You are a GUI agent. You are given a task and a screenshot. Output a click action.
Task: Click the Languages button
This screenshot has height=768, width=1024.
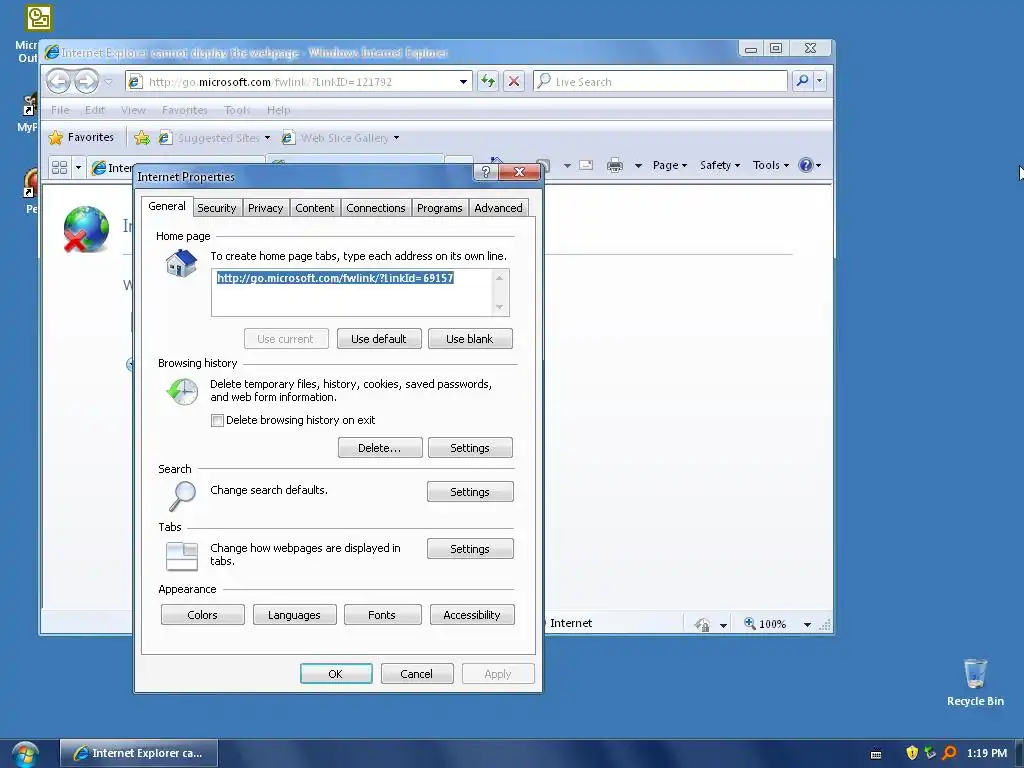294,615
